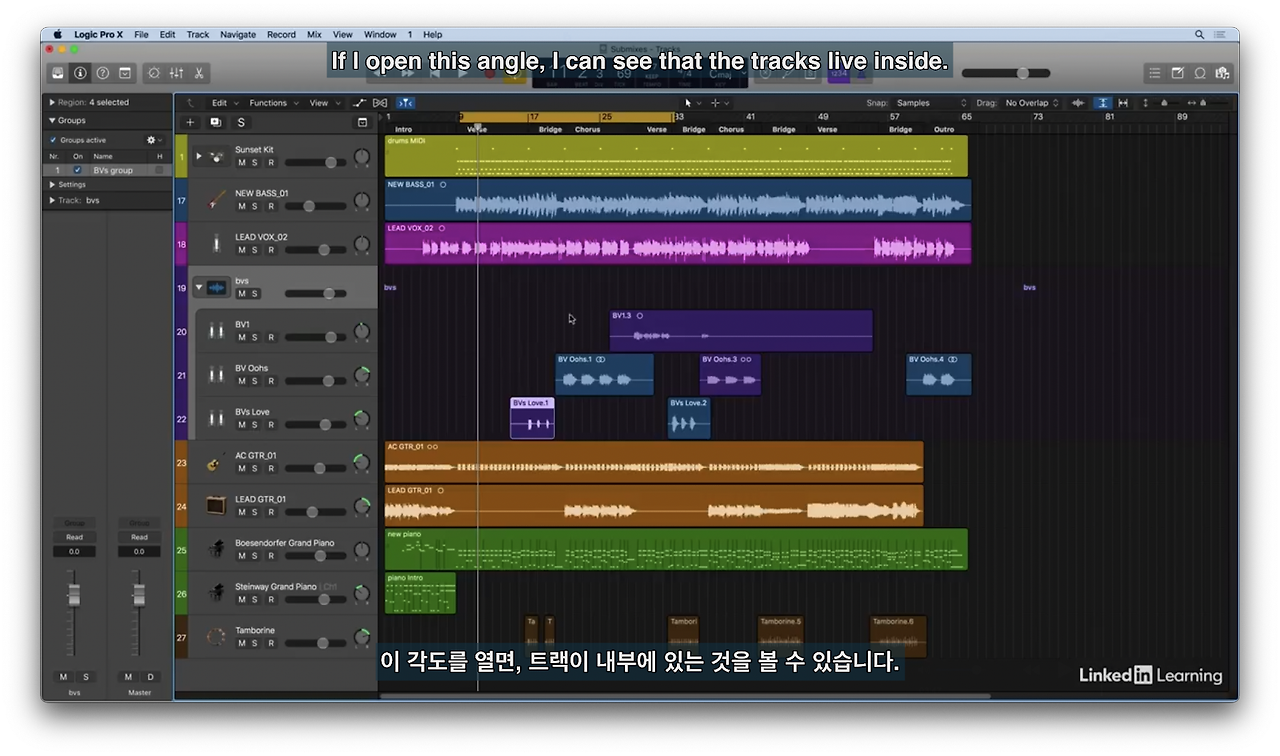Screen dimensions: 1280x756
Task: Click the Master strip M mute button
Action: click(x=128, y=677)
